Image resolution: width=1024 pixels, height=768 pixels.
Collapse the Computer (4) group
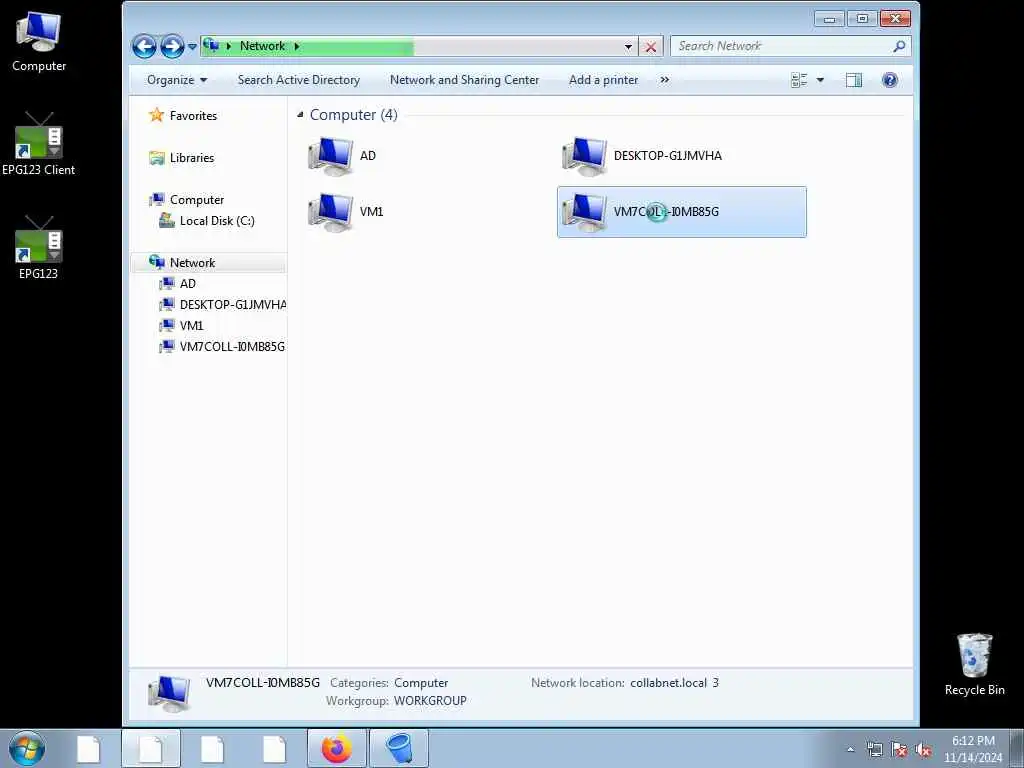300,115
